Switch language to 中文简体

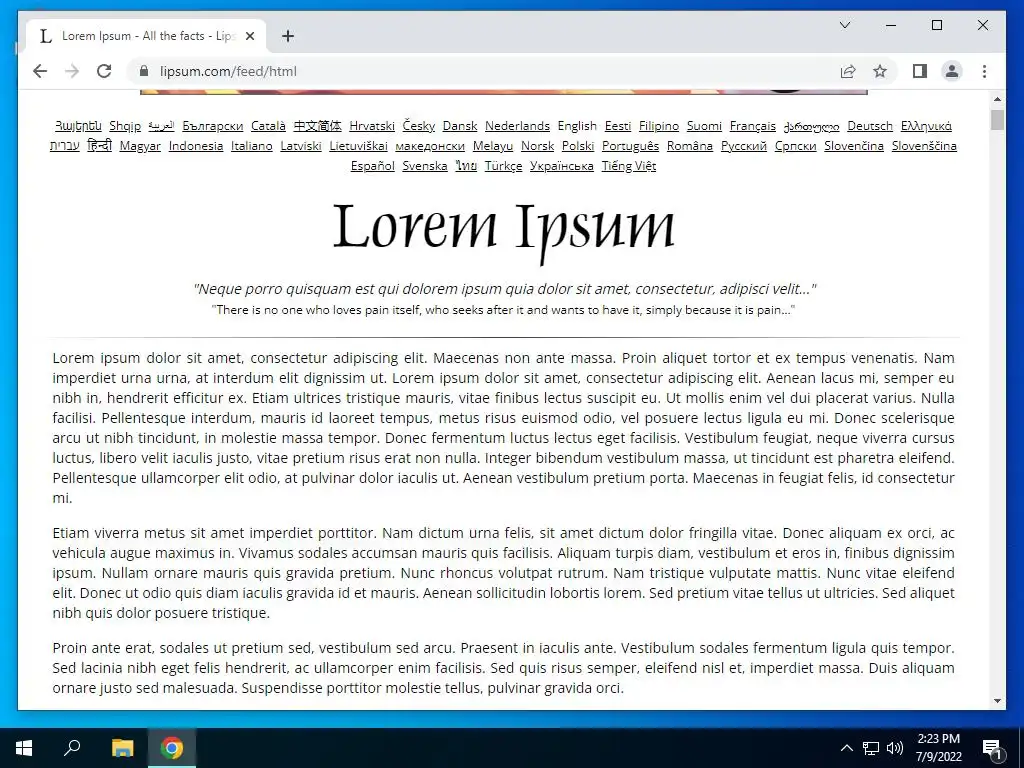[x=317, y=126]
